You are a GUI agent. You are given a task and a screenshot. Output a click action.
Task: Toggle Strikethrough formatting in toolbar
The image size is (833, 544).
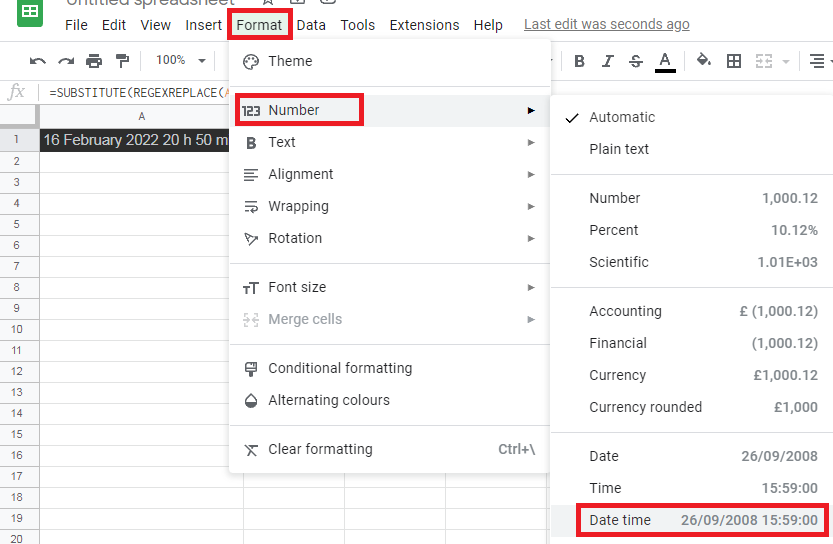click(636, 61)
